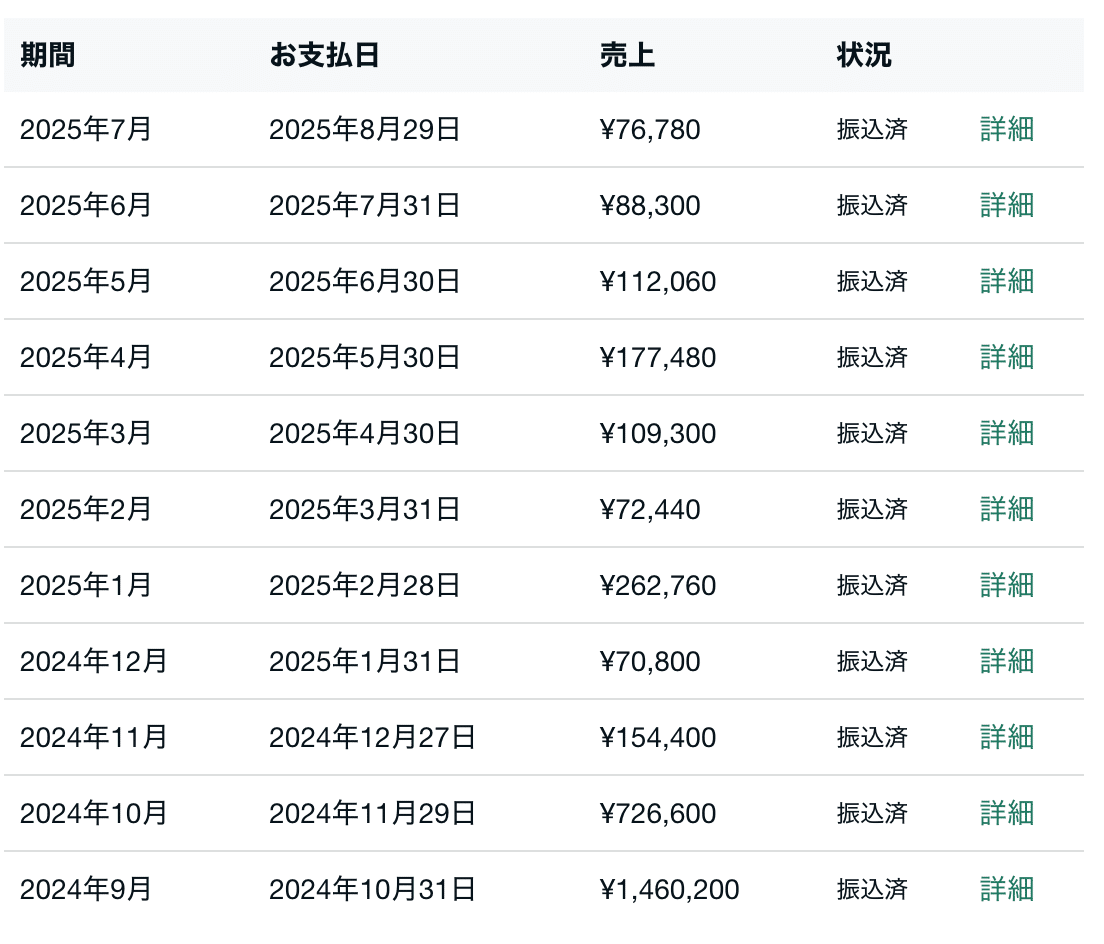Show 詳細 for the 2025年2月 row
This screenshot has height=944, width=1104.
(x=1006, y=510)
